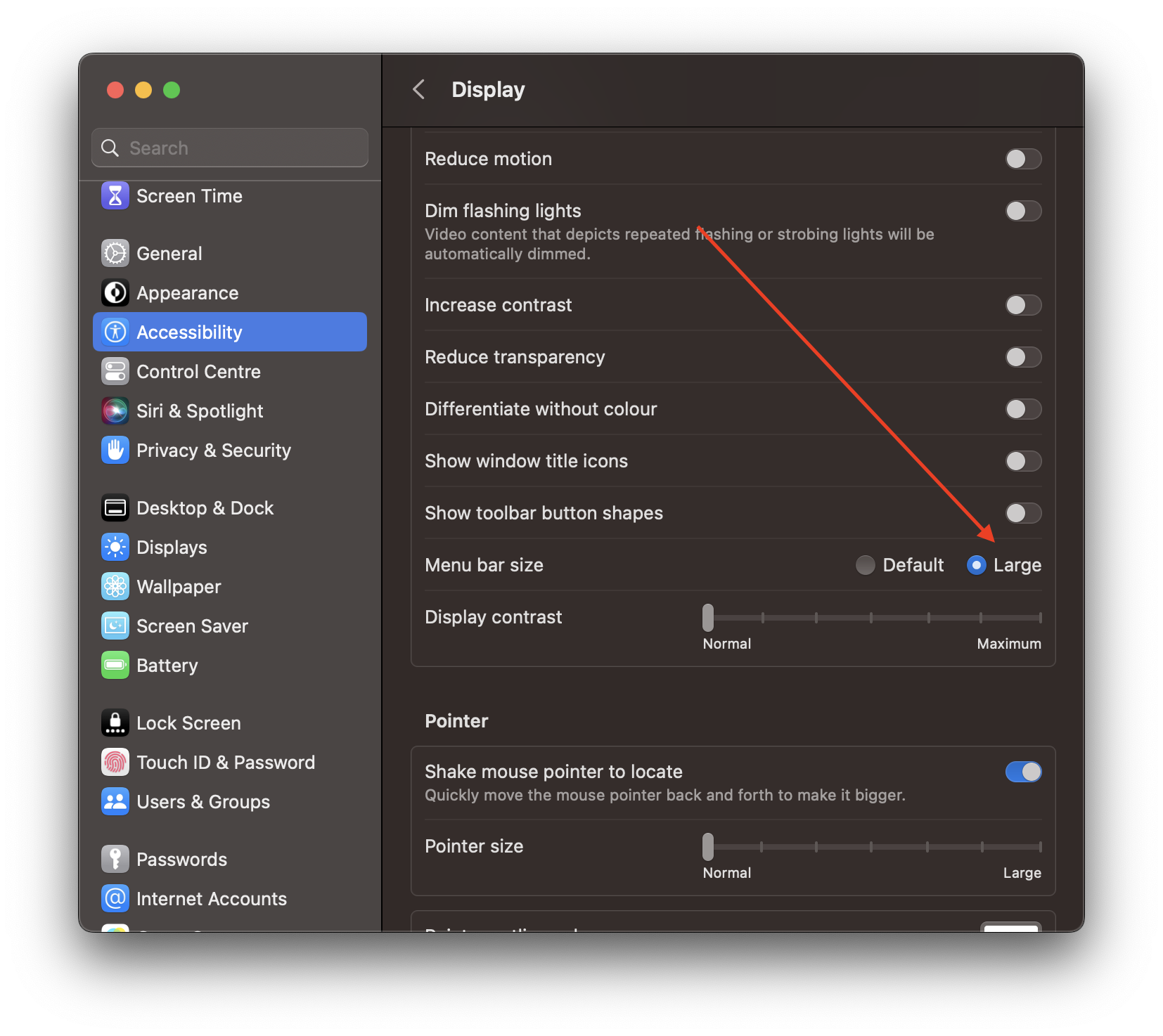Viewport: 1163px width, 1036px height.
Task: Select Desktop & Dock in sidebar
Action: [x=205, y=508]
